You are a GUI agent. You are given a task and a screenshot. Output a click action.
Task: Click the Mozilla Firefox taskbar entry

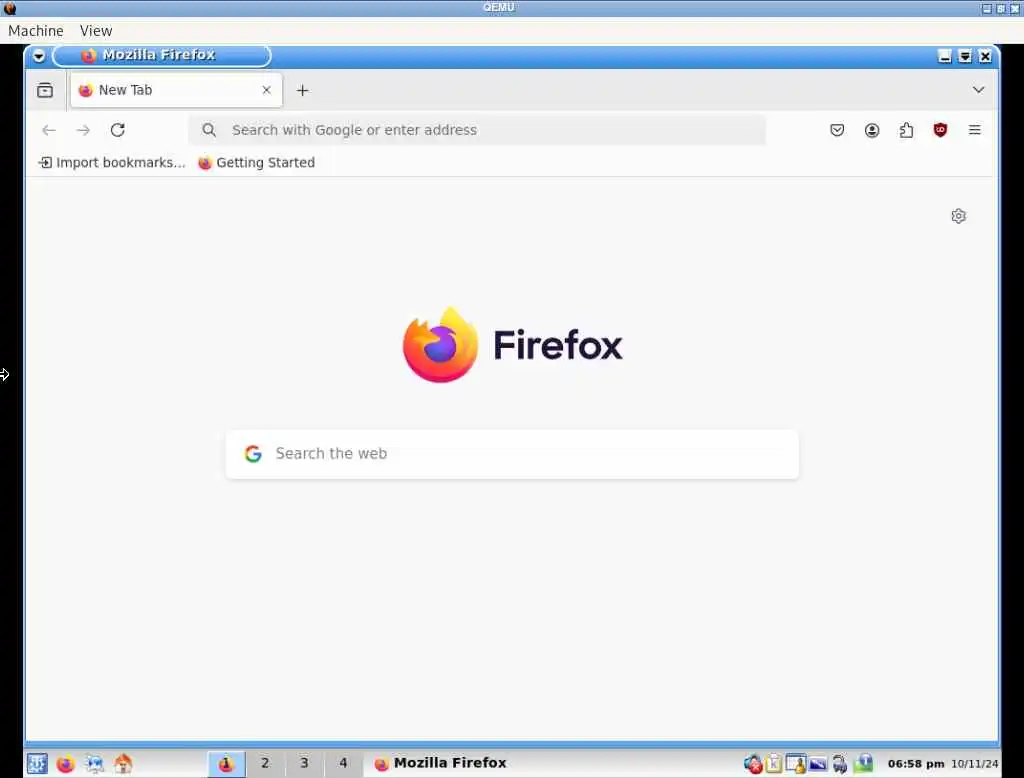point(440,763)
